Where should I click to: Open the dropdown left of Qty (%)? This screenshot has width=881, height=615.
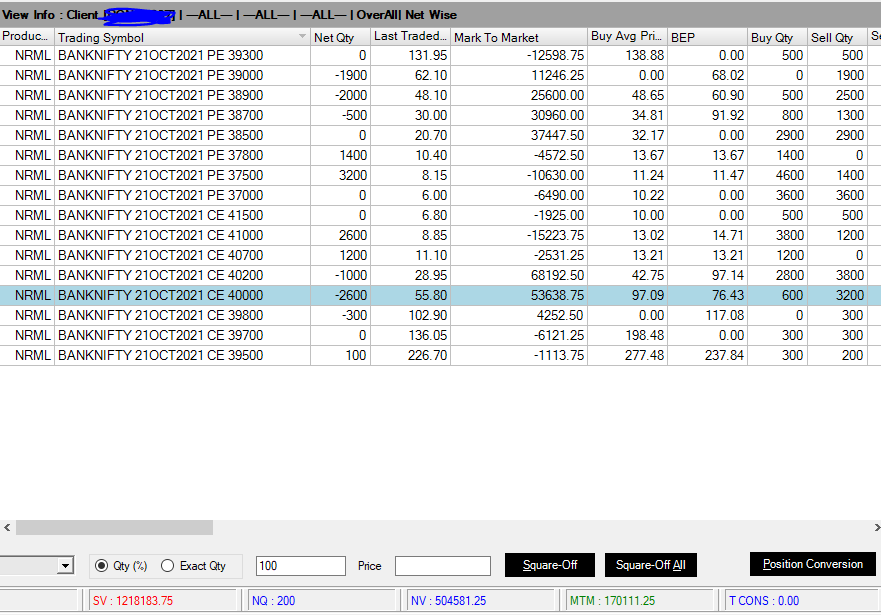point(65,566)
